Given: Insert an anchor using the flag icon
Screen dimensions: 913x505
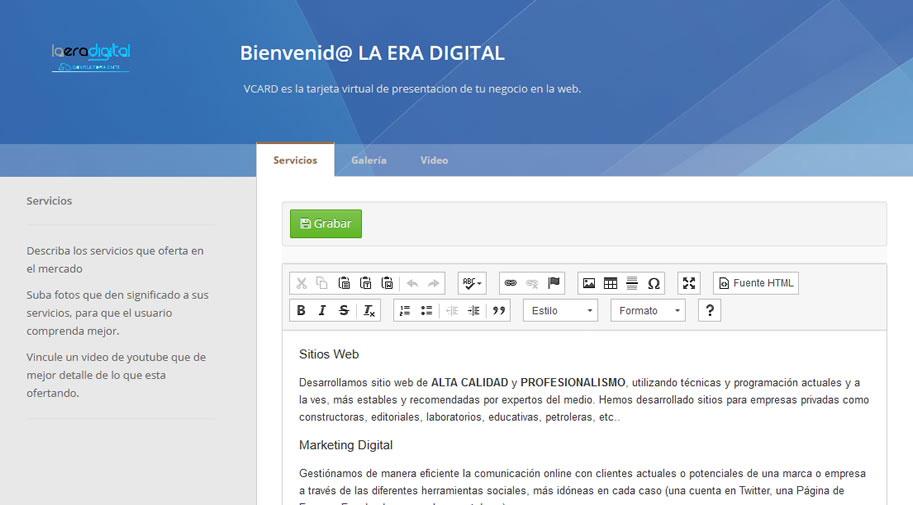Looking at the screenshot, I should click(553, 283).
